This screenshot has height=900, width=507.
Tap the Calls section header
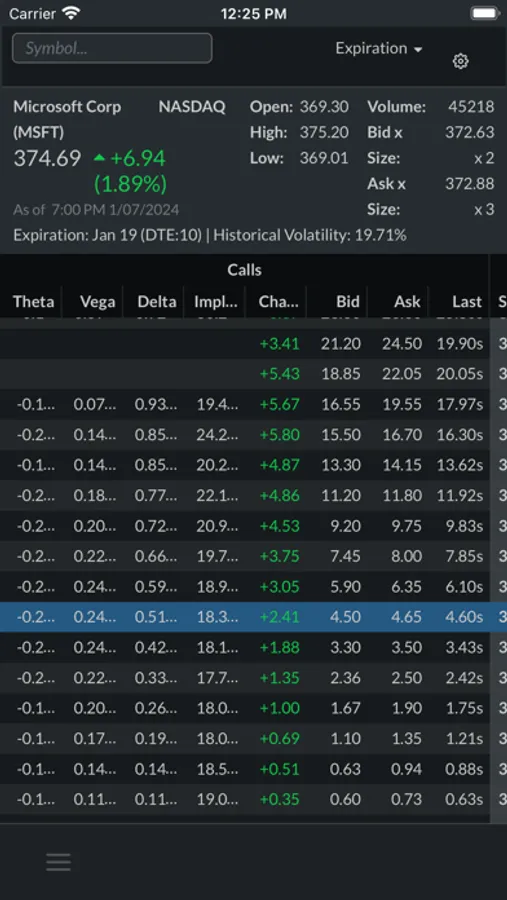point(245,270)
